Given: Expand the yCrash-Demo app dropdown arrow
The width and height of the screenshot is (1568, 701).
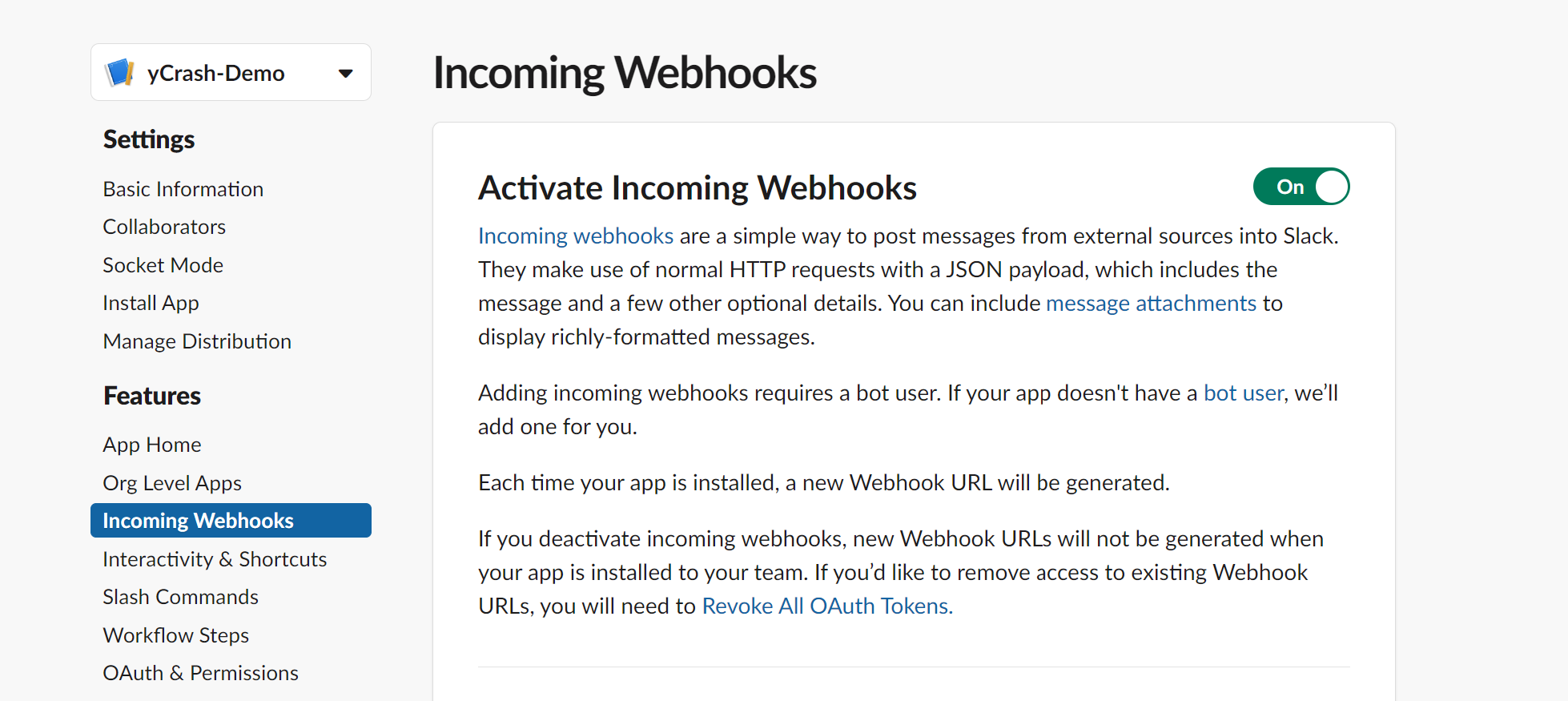Looking at the screenshot, I should coord(346,74).
